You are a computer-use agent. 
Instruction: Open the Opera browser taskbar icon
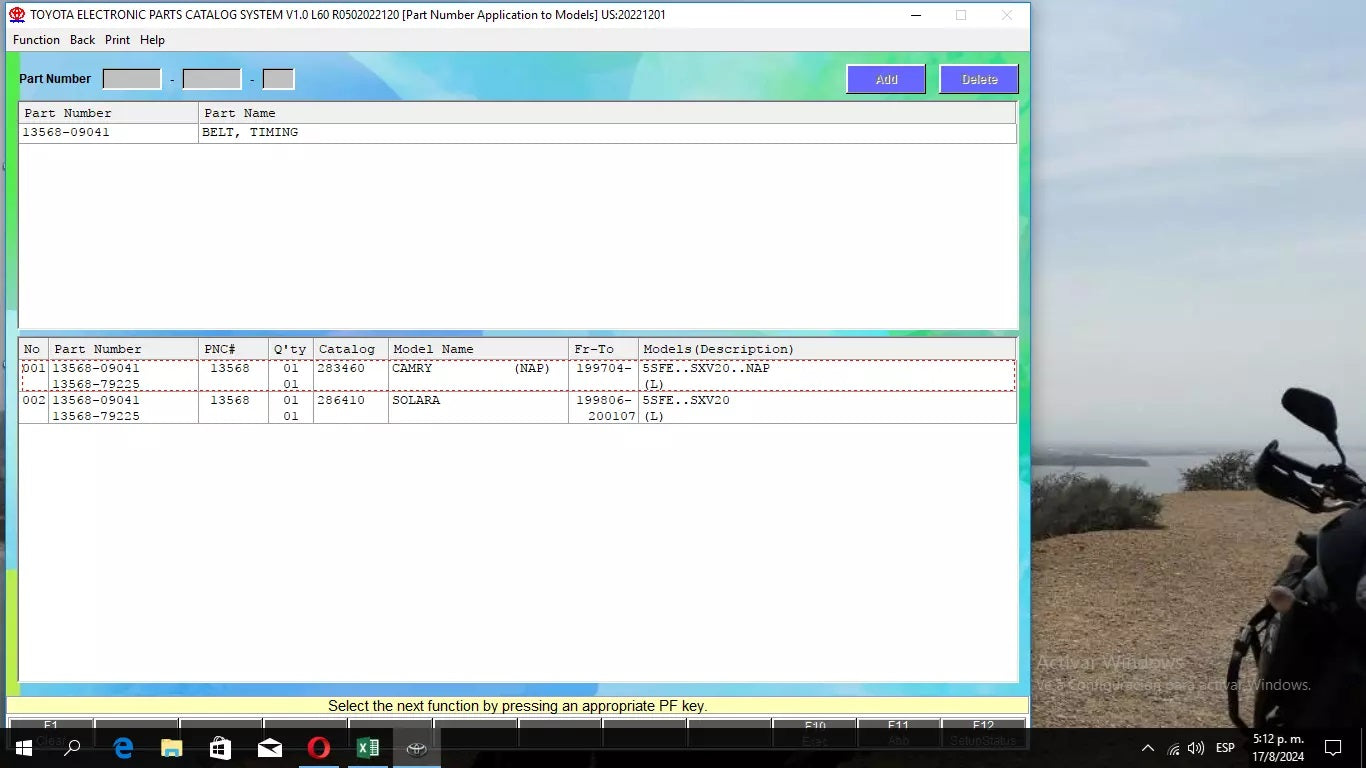(319, 748)
